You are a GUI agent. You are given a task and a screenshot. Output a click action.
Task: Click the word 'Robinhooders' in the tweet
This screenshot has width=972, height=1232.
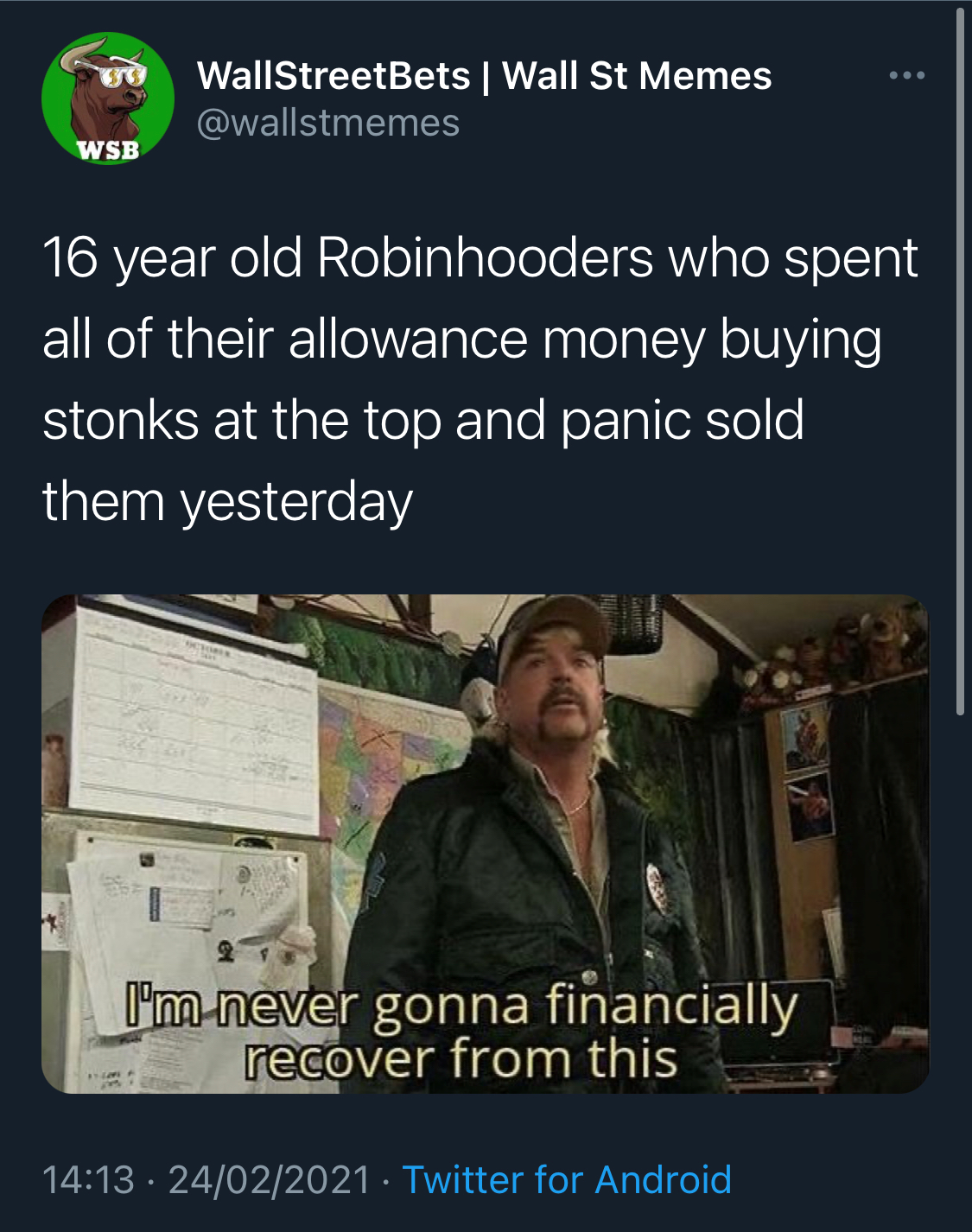[485, 257]
